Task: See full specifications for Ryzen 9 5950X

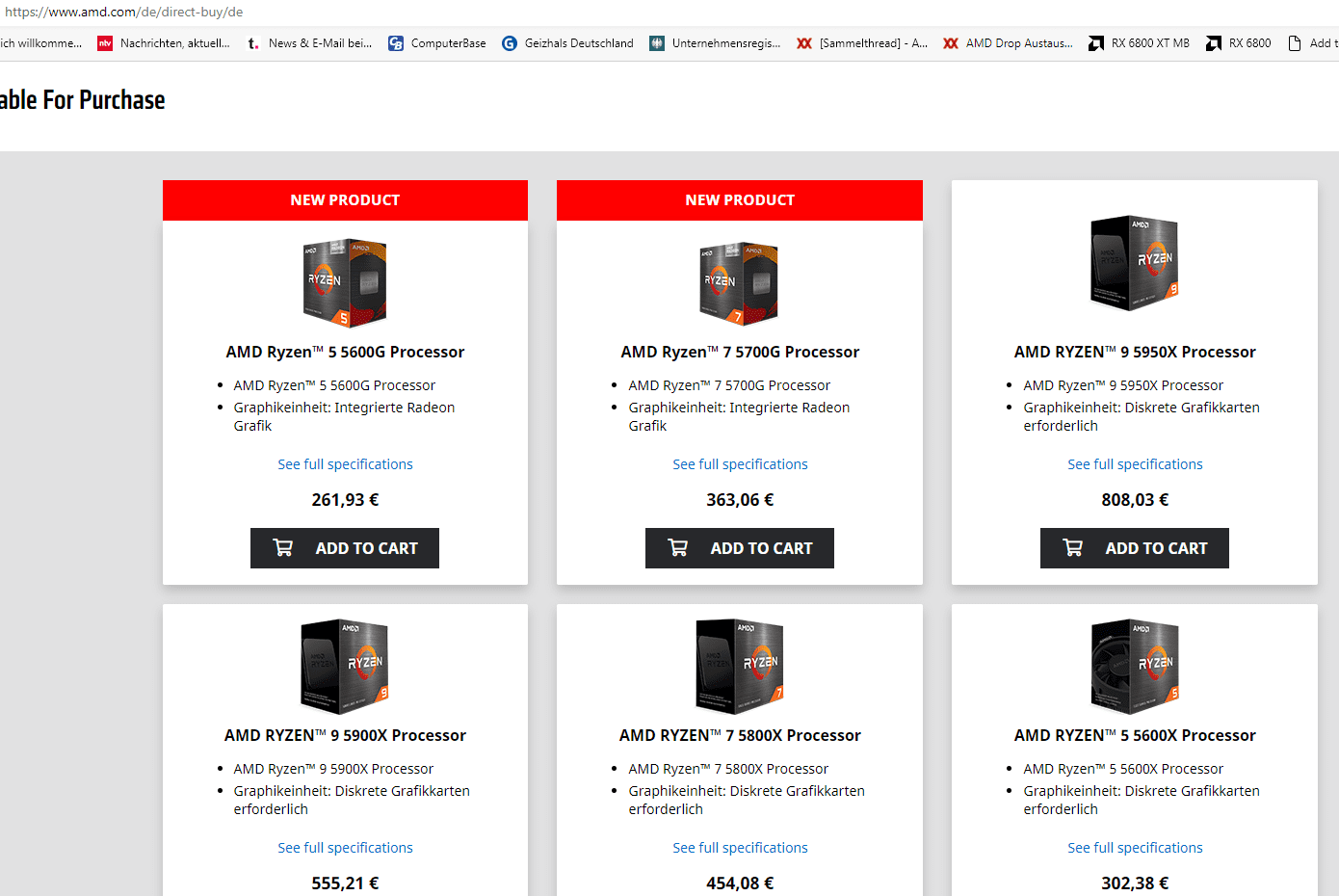Action: tap(1135, 464)
